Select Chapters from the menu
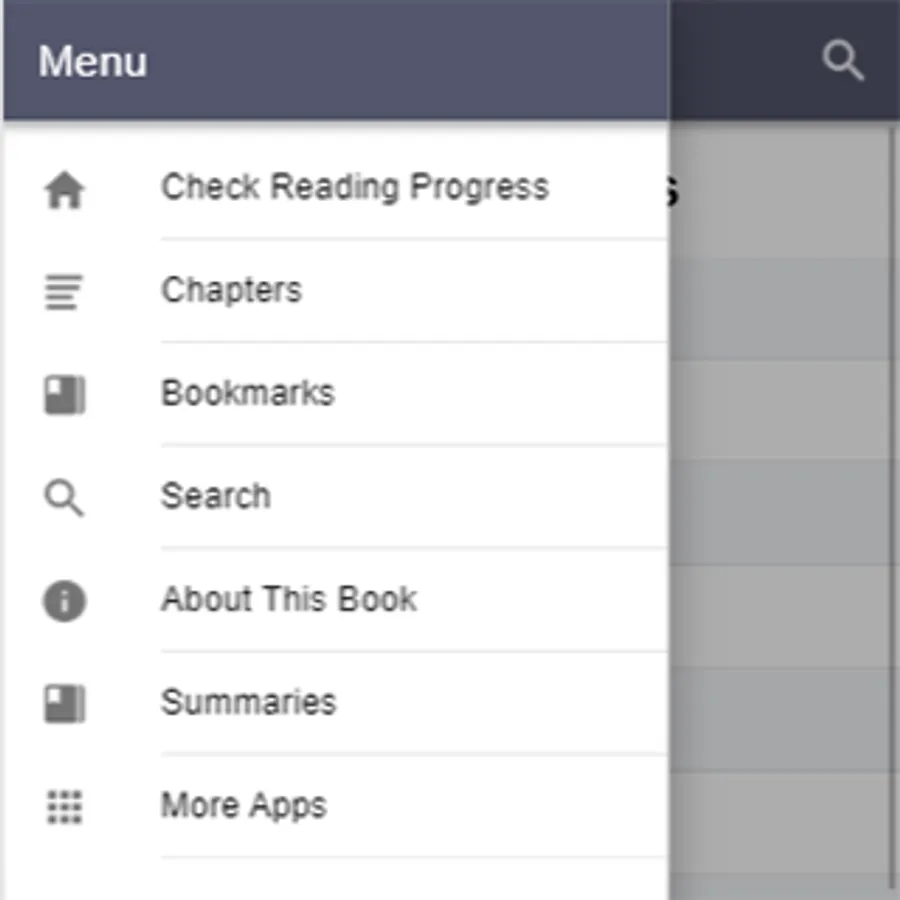The height and width of the screenshot is (900, 900). [x=231, y=290]
